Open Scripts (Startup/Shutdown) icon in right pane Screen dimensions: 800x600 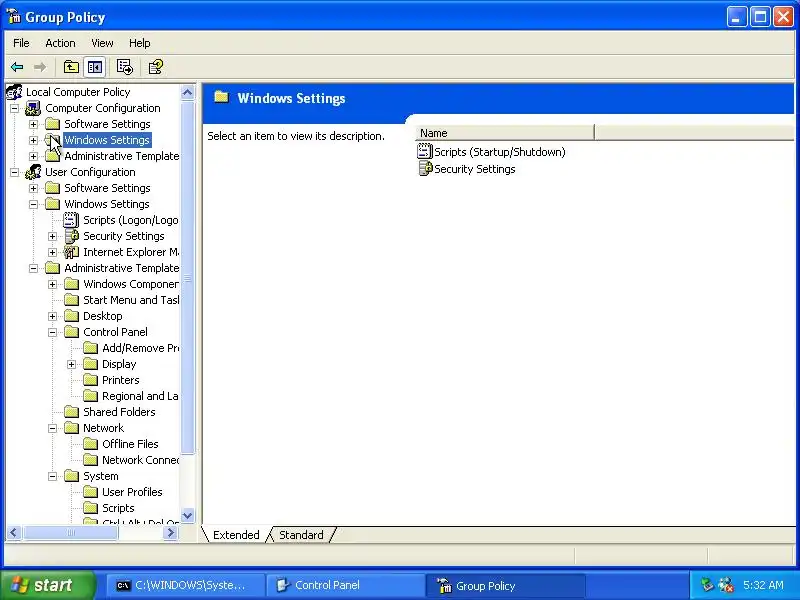pyautogui.click(x=424, y=152)
